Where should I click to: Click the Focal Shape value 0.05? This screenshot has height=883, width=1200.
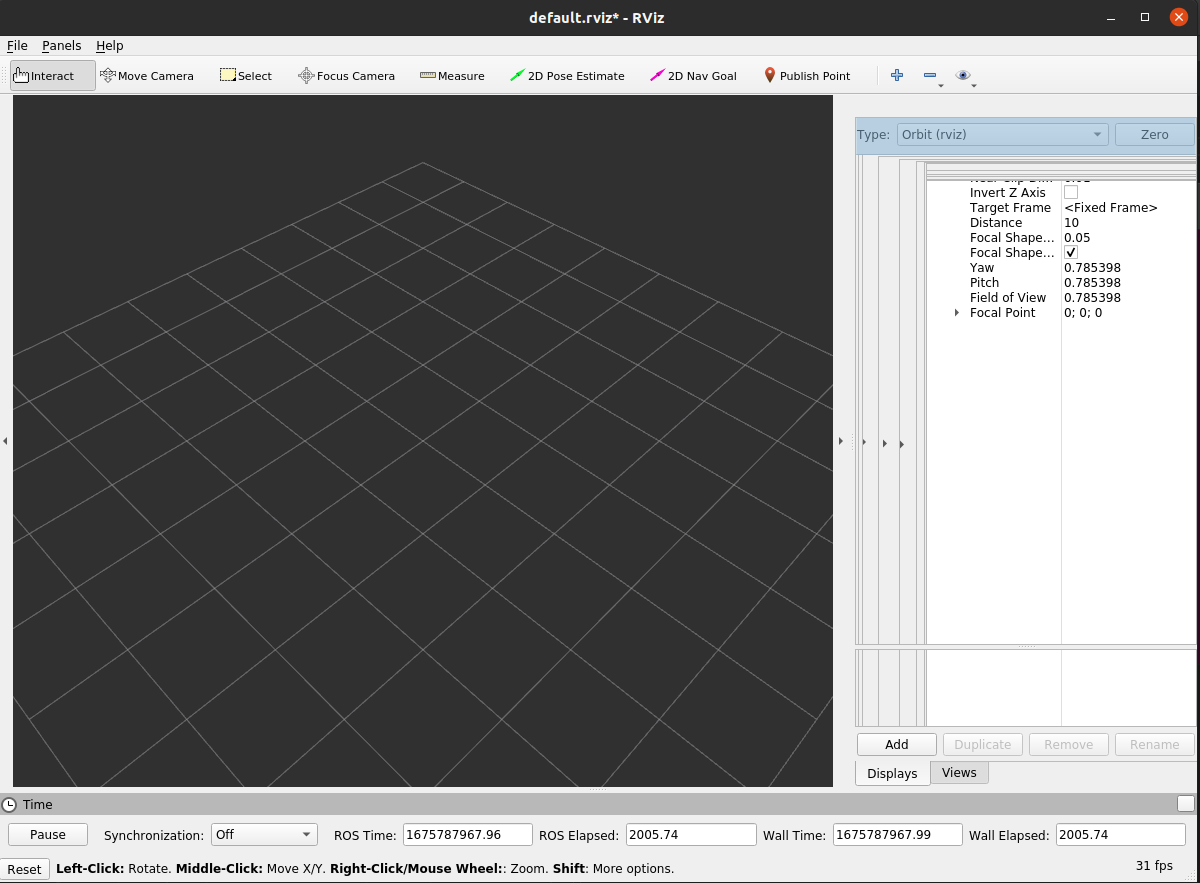pos(1077,238)
